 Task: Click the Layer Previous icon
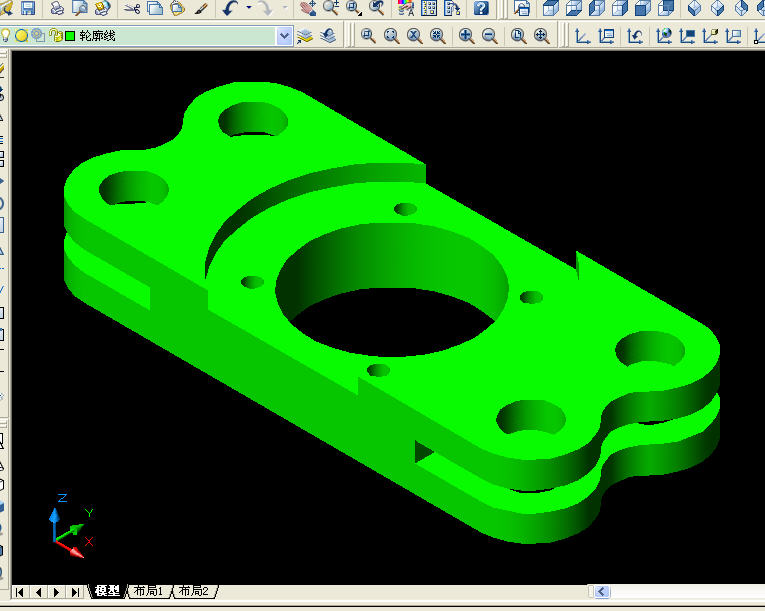tap(328, 36)
